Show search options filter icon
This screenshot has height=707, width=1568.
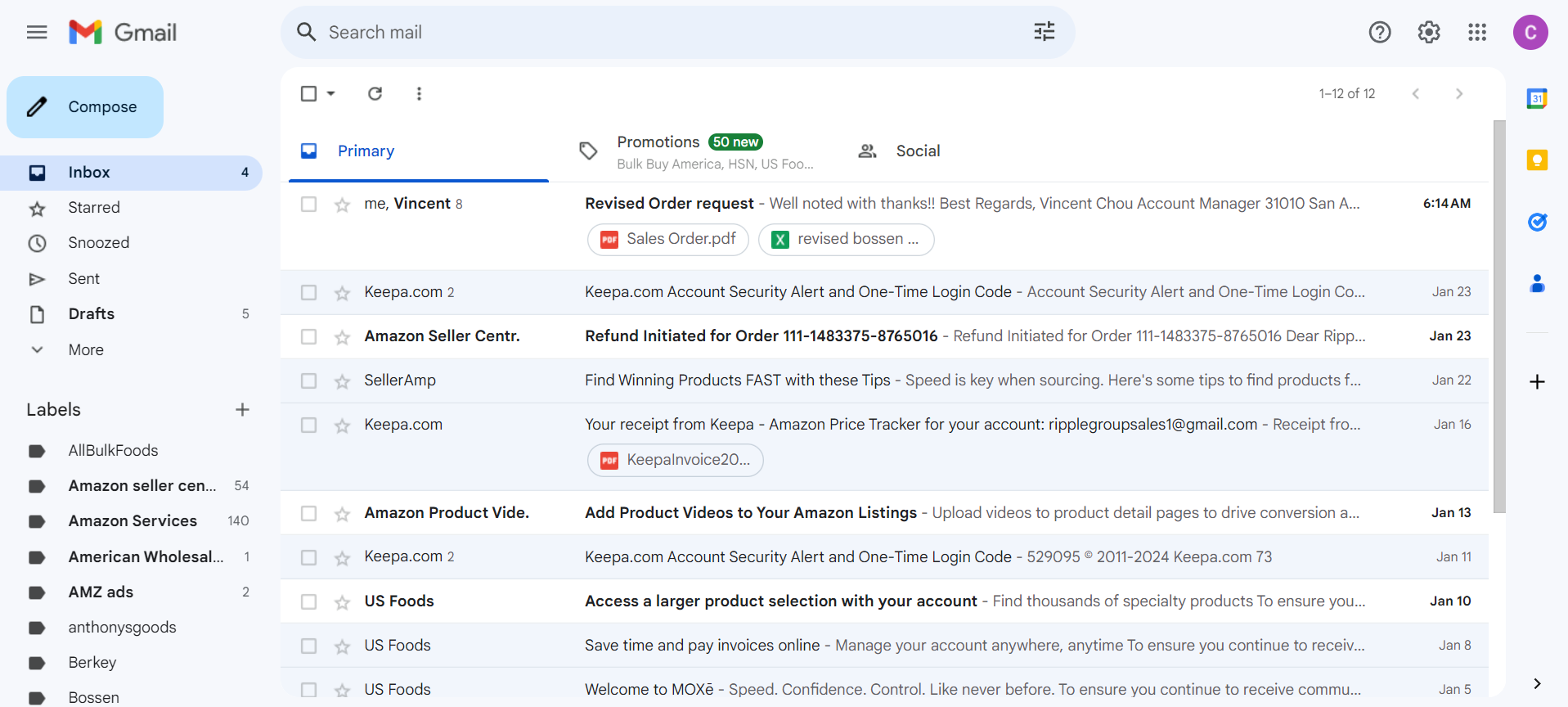1045,32
